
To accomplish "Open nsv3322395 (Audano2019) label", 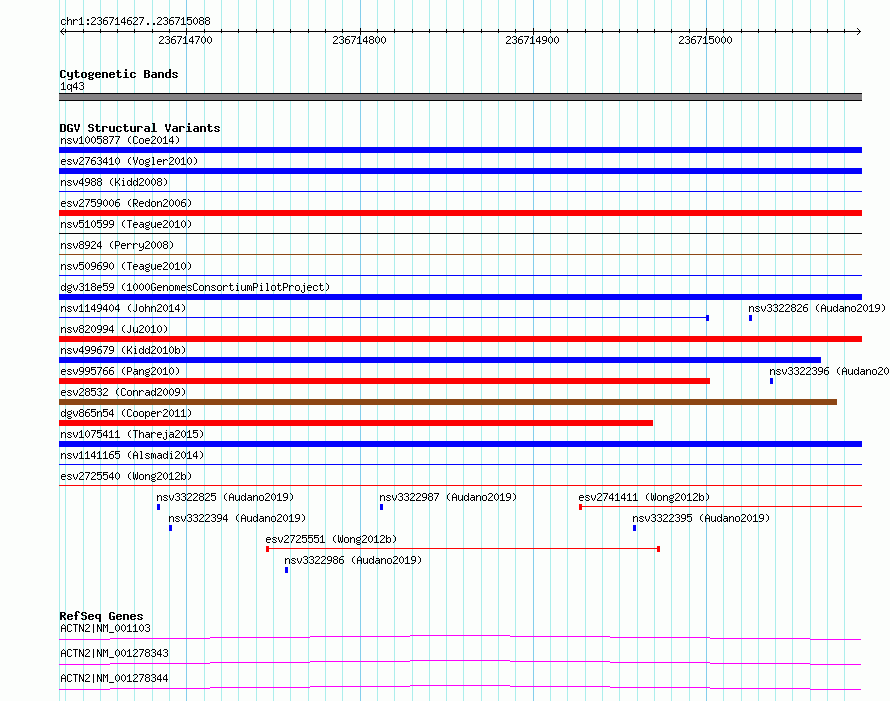I will click(x=701, y=518).
